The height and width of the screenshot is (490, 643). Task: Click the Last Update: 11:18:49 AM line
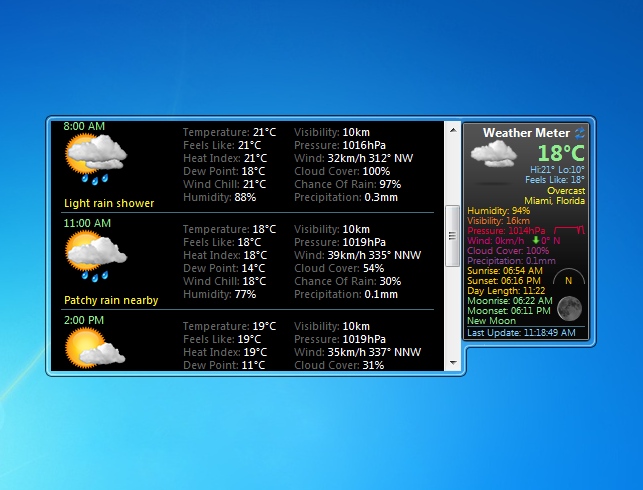[x=521, y=333]
